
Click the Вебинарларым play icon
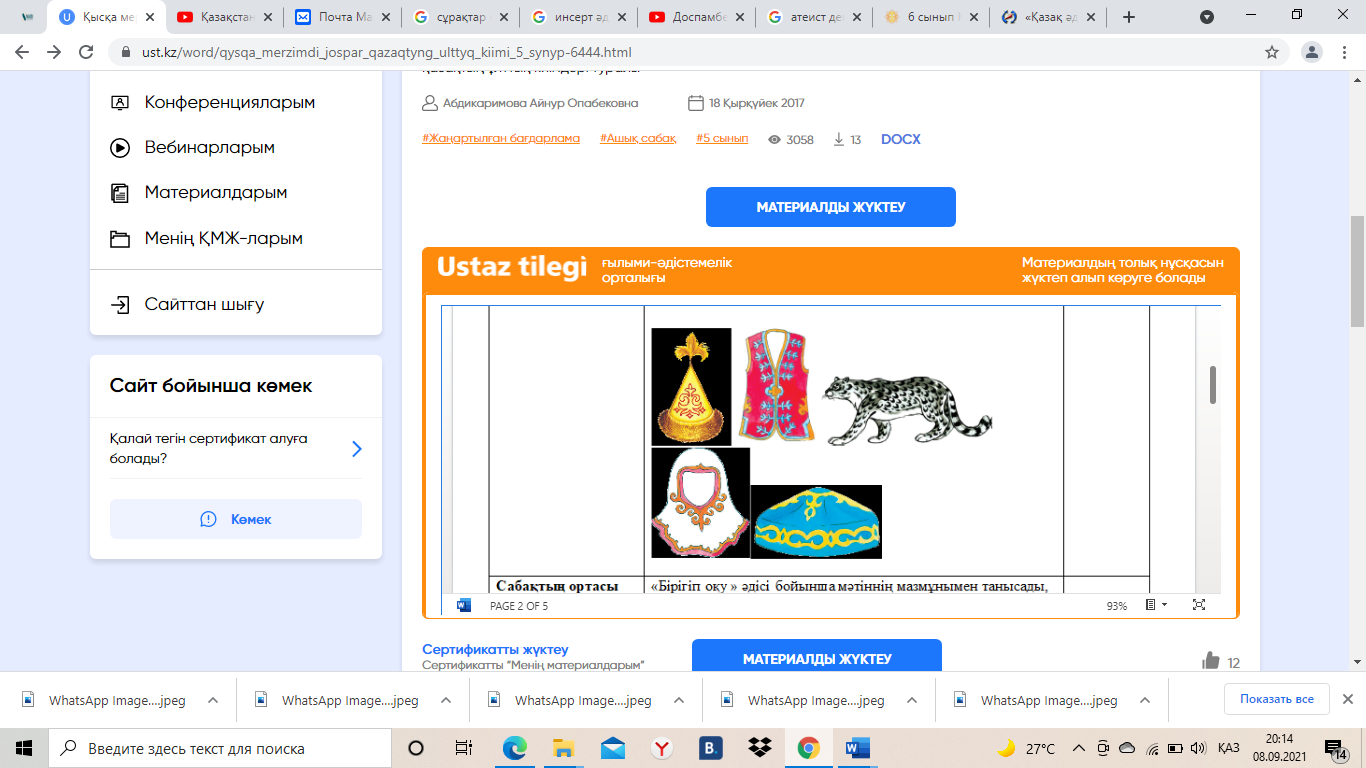pos(120,147)
